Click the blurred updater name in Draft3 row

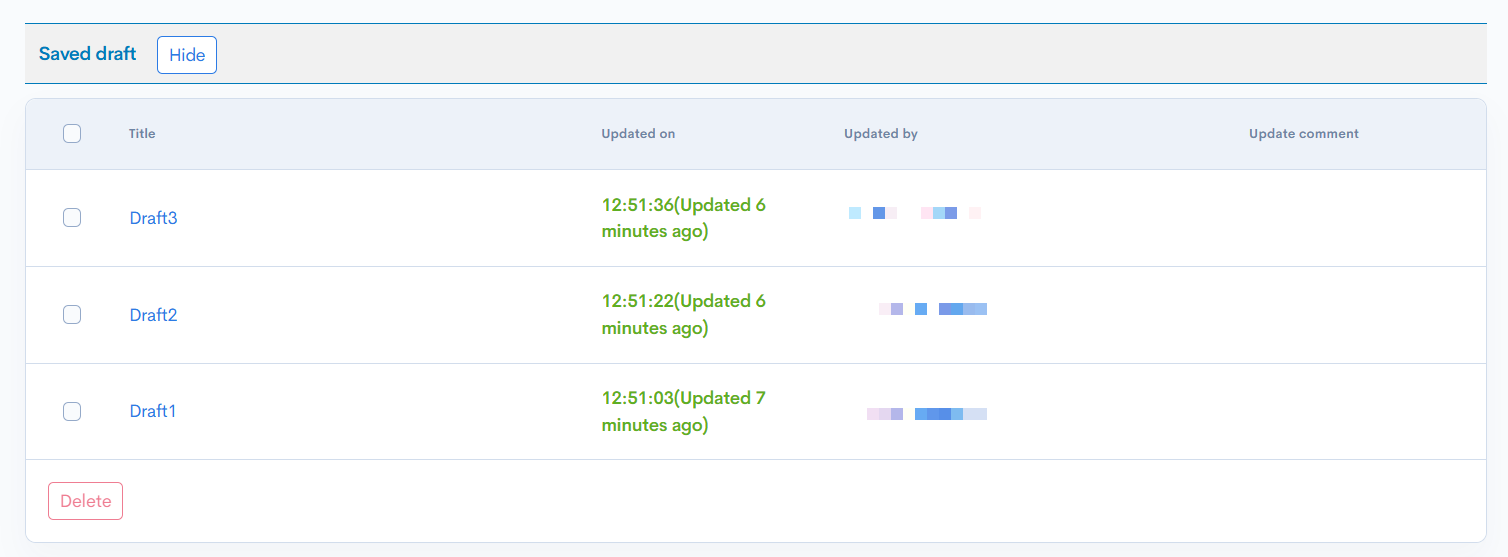(x=915, y=213)
